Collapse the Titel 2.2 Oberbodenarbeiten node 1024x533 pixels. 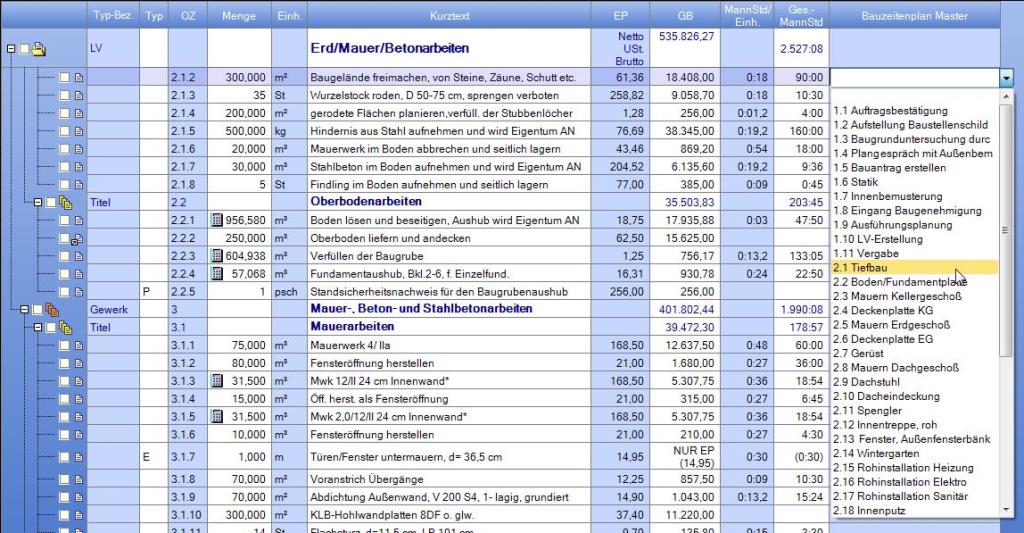[x=37, y=202]
